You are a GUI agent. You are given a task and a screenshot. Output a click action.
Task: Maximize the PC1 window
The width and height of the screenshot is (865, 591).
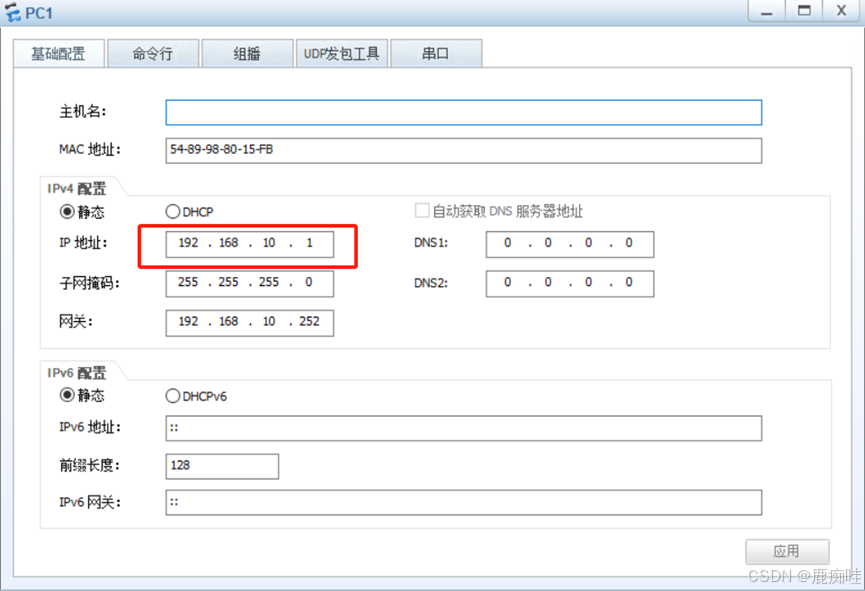coord(804,11)
